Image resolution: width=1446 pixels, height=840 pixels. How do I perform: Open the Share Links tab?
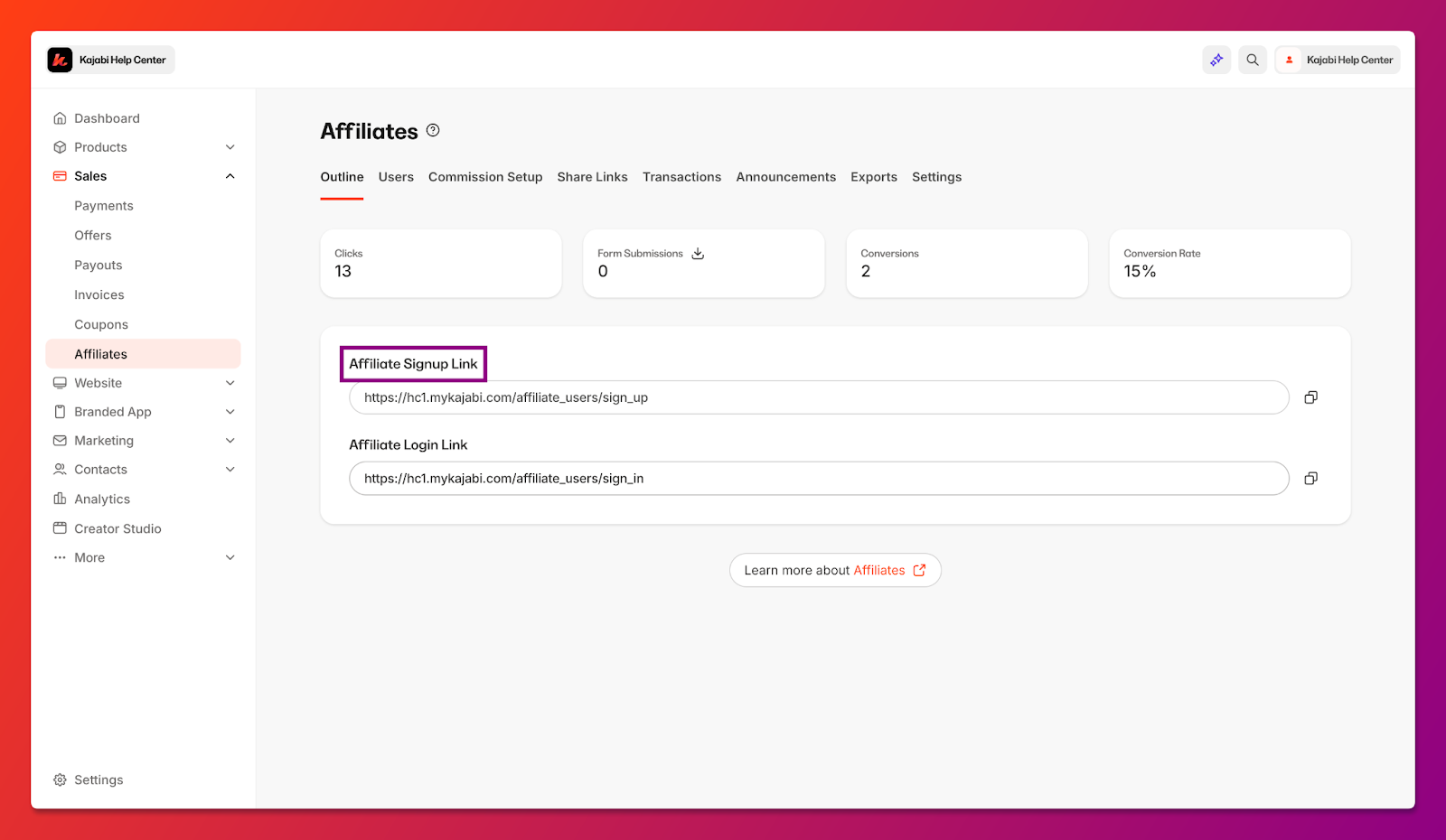pyautogui.click(x=592, y=177)
